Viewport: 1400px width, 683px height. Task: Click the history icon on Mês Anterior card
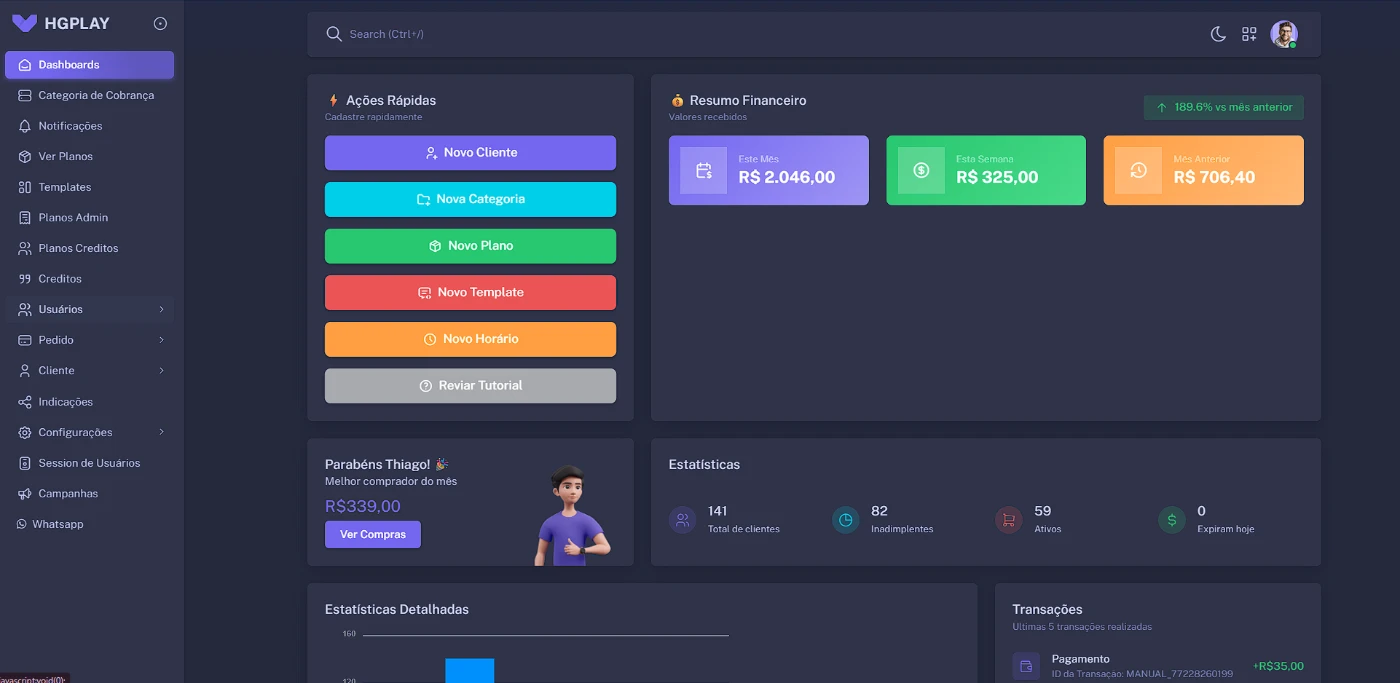[x=1138, y=171]
